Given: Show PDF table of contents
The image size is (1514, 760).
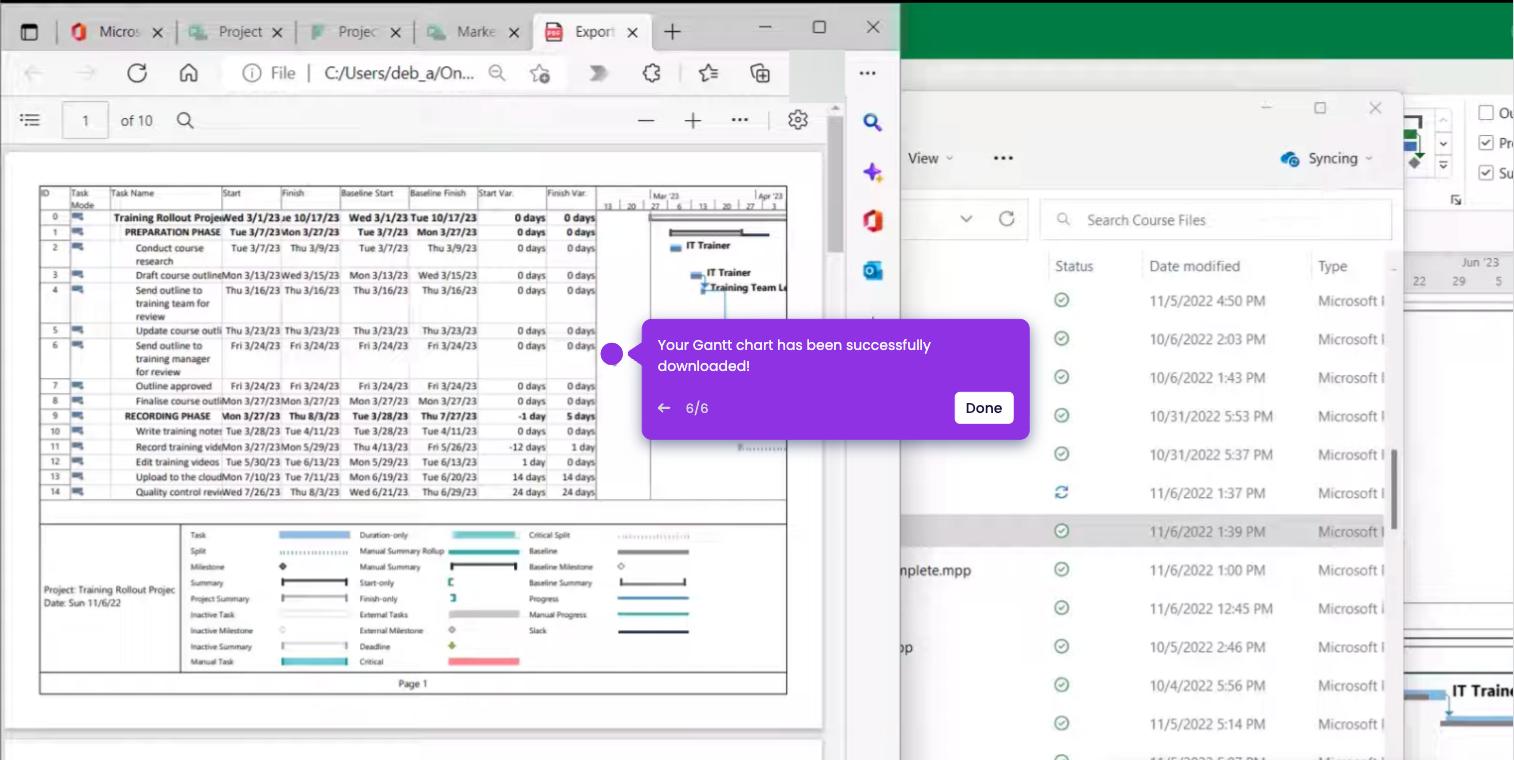Looking at the screenshot, I should (30, 120).
